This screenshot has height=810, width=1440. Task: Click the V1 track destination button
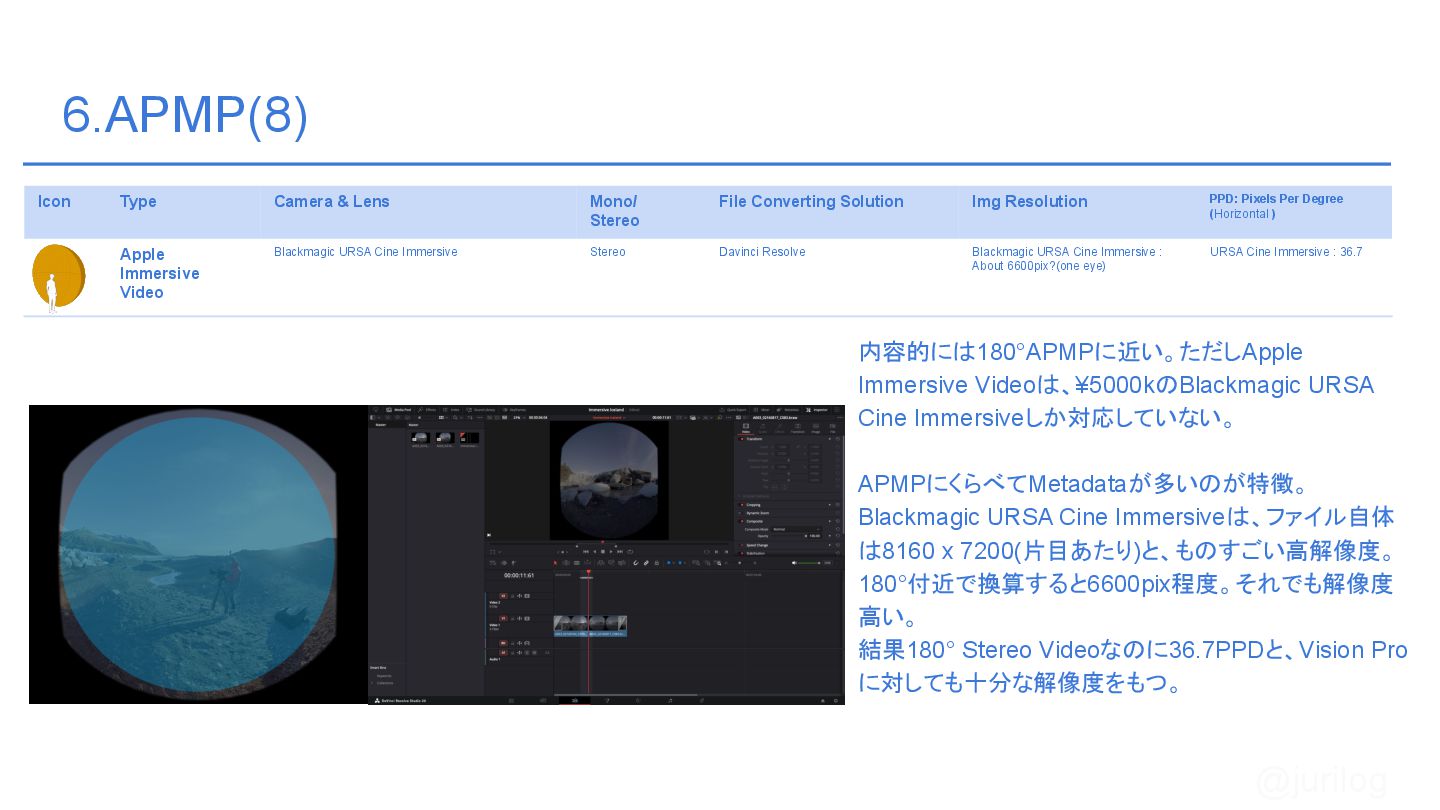(503, 619)
